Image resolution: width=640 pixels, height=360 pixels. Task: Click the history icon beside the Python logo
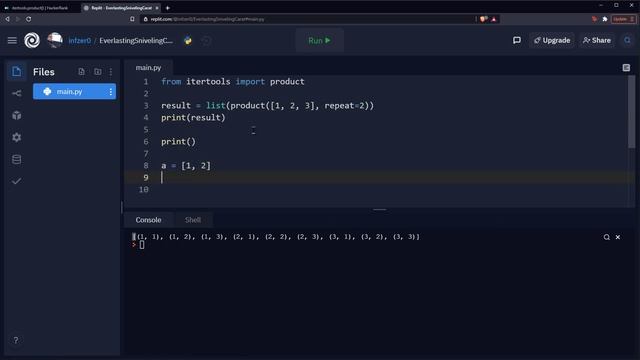point(207,40)
